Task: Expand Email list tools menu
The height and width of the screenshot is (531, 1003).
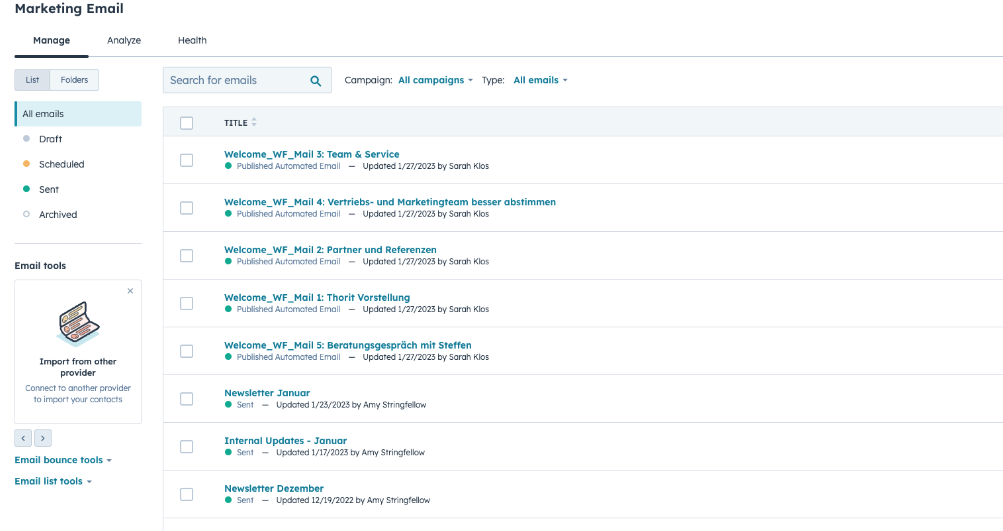Action: pos(53,481)
